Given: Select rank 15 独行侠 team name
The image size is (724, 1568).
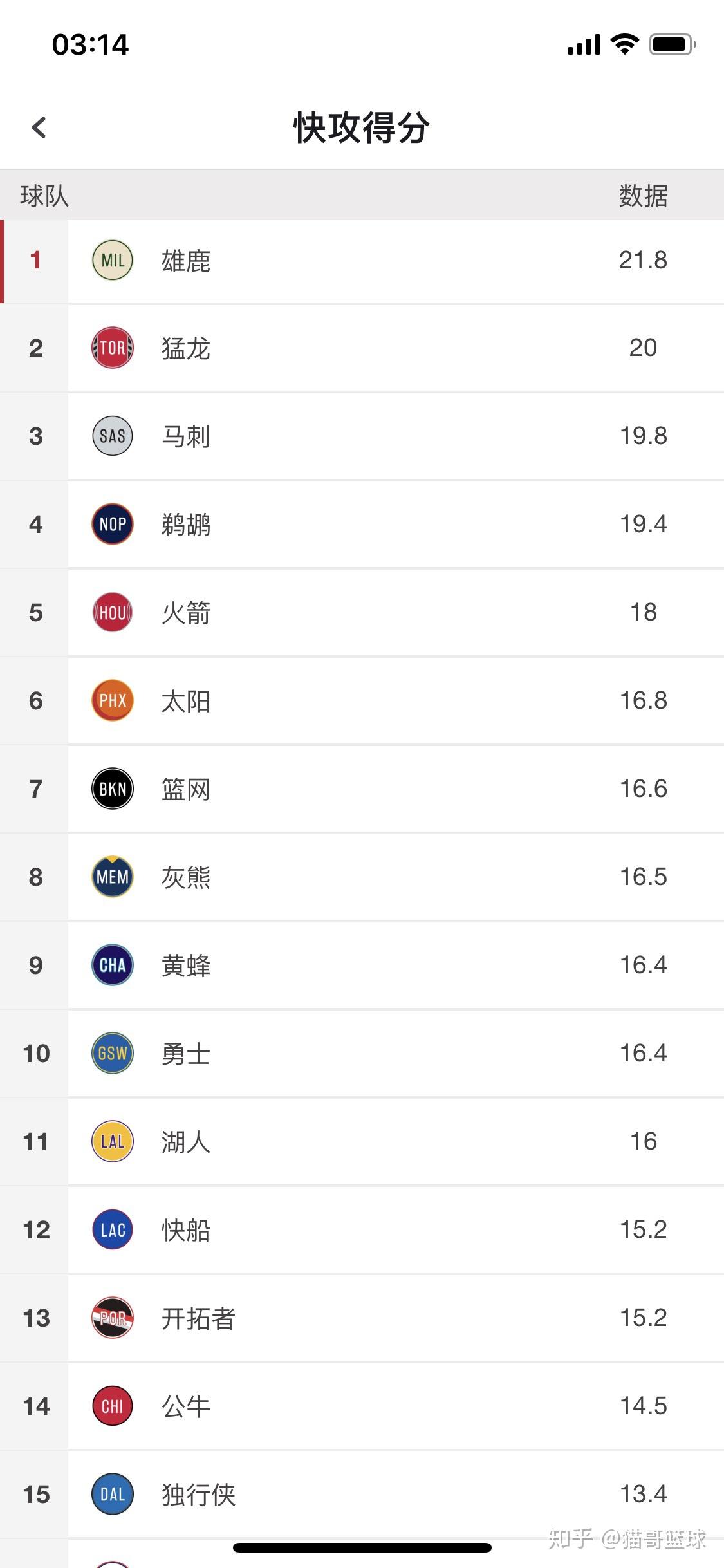Looking at the screenshot, I should tap(198, 1495).
